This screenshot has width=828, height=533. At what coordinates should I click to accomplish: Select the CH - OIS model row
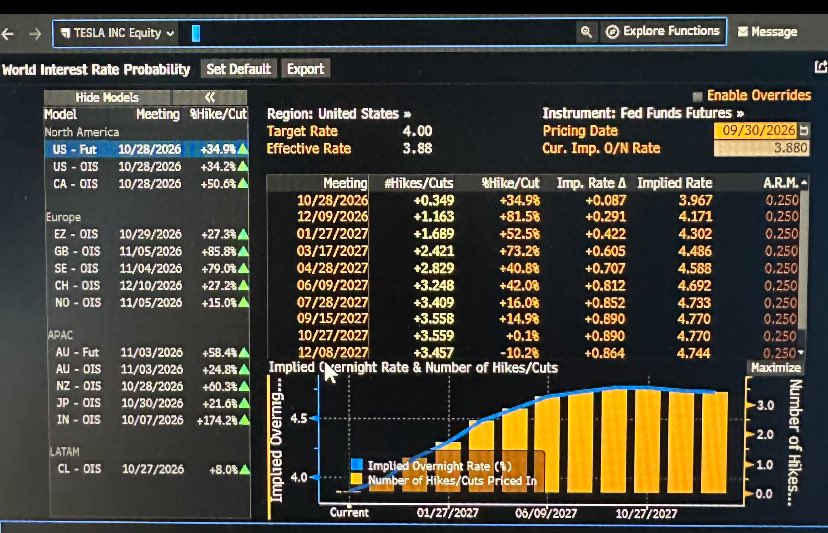pos(146,285)
